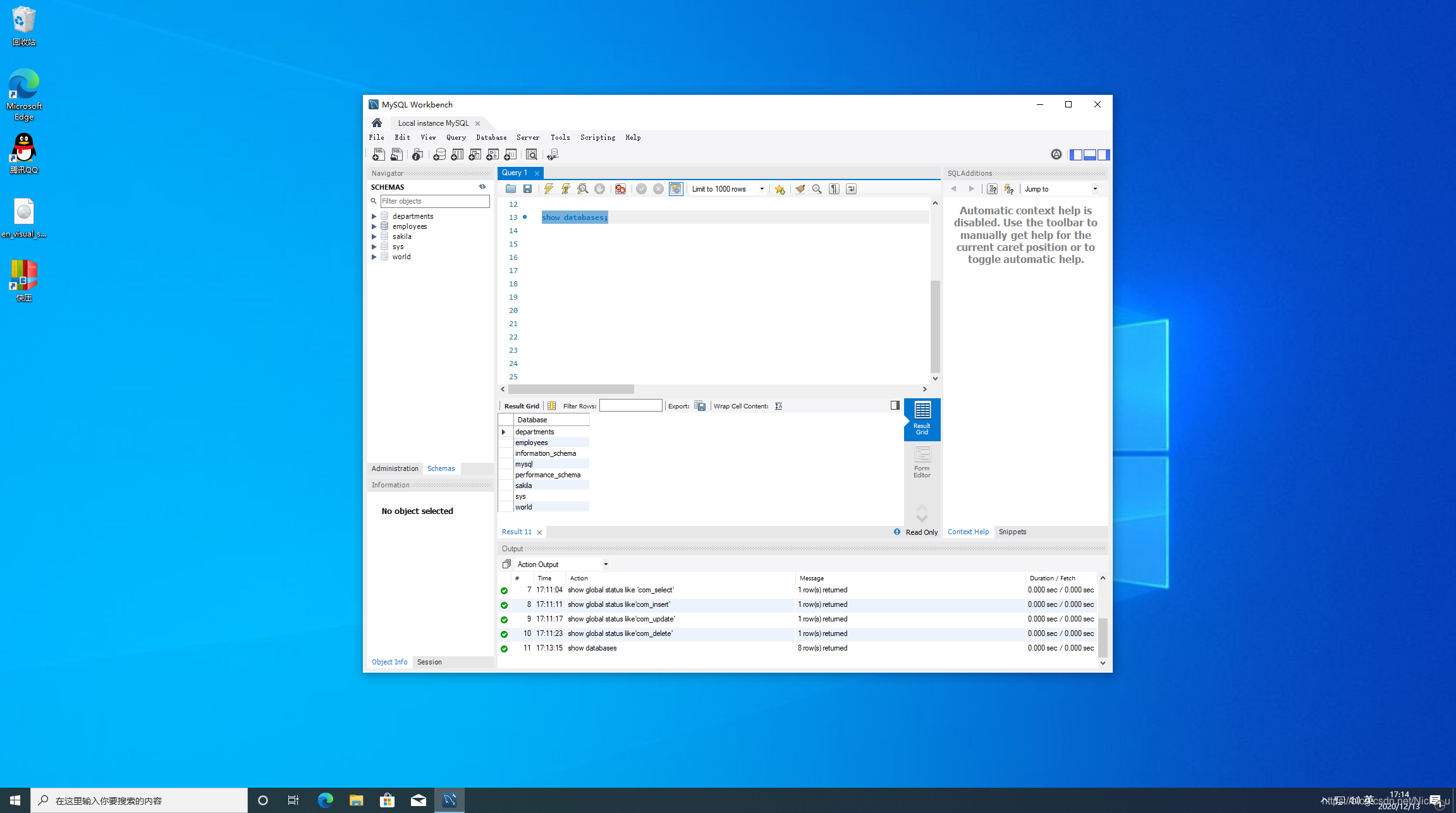Viewport: 1456px width, 813px height.
Task: Switch to the Schemas tab
Action: [441, 468]
